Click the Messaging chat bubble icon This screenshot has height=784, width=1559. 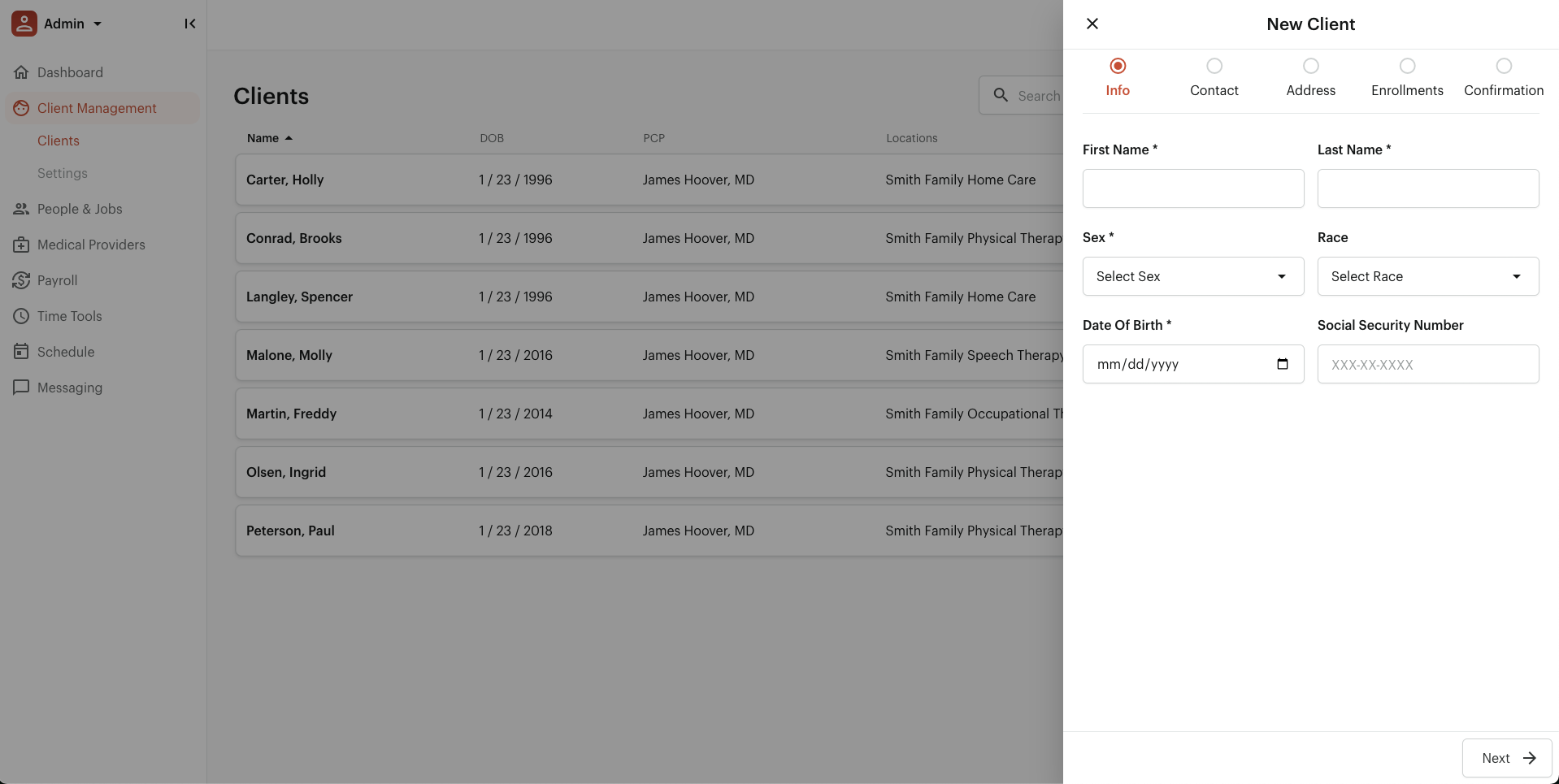(21, 388)
